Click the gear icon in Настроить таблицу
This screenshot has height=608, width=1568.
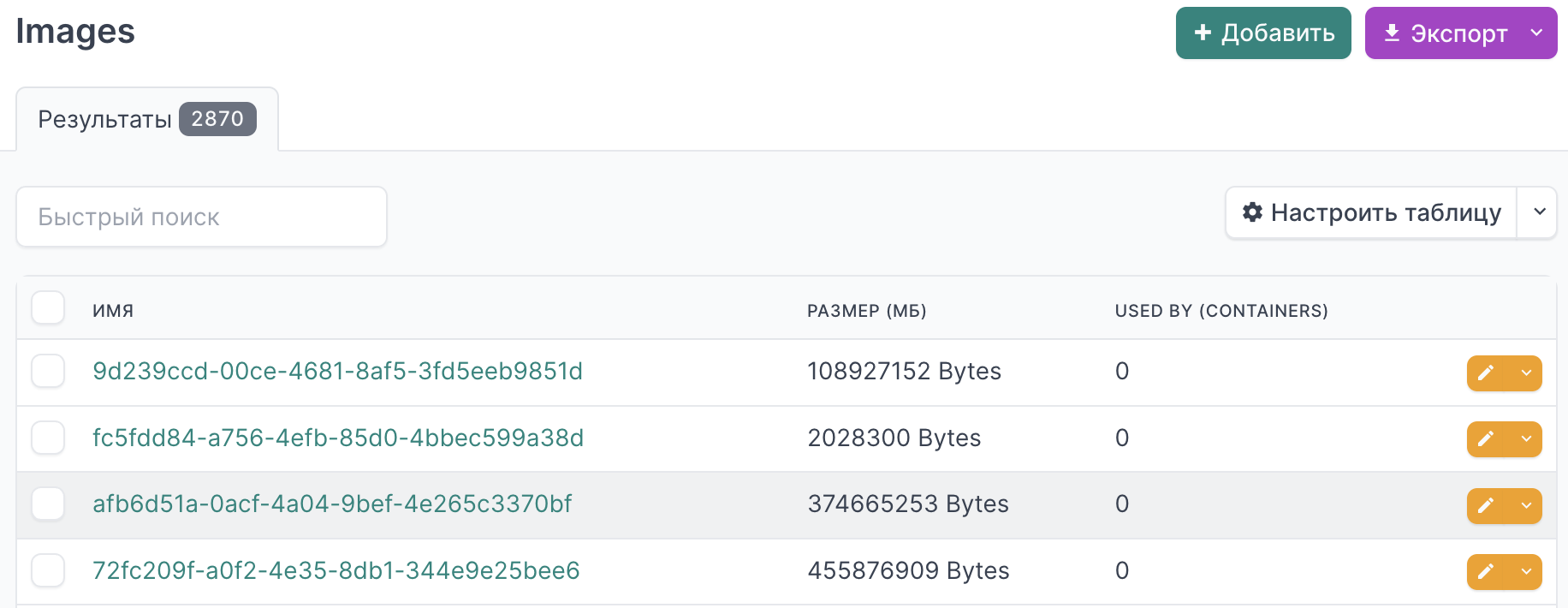1252,212
